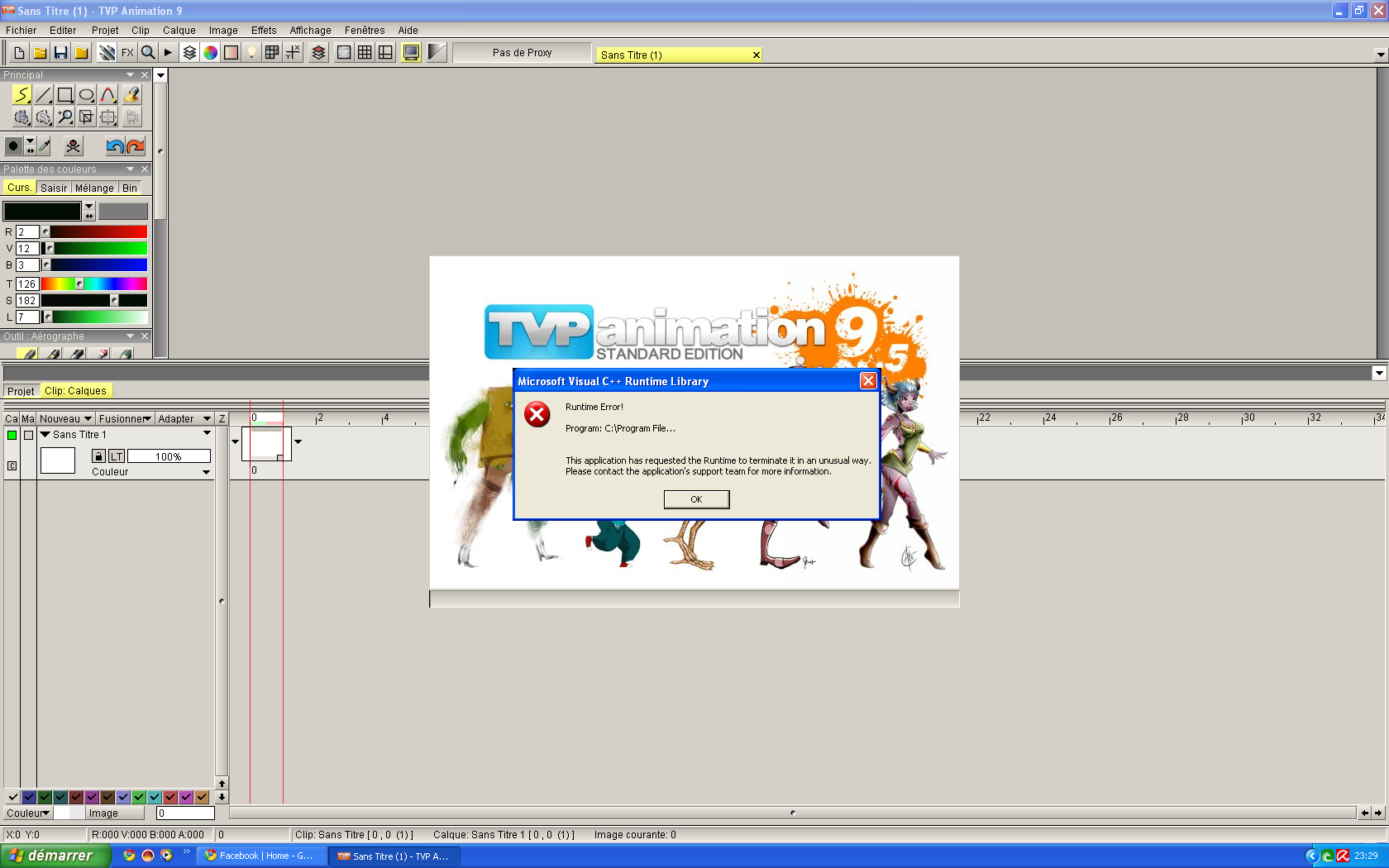The width and height of the screenshot is (1389, 868).
Task: Click the red stacked layers toolbar icon
Action: (x=318, y=52)
